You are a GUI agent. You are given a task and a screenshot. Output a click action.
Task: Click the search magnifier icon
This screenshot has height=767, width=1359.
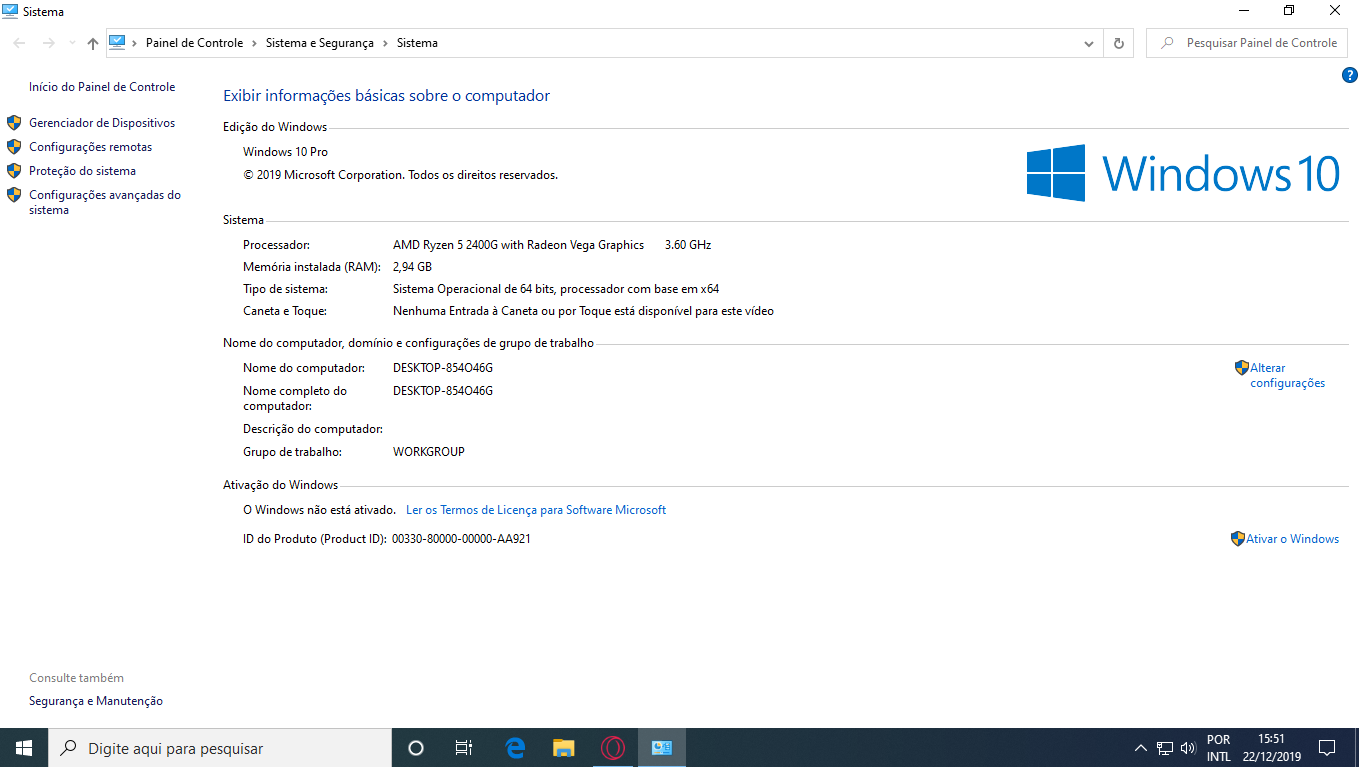(x=1166, y=43)
